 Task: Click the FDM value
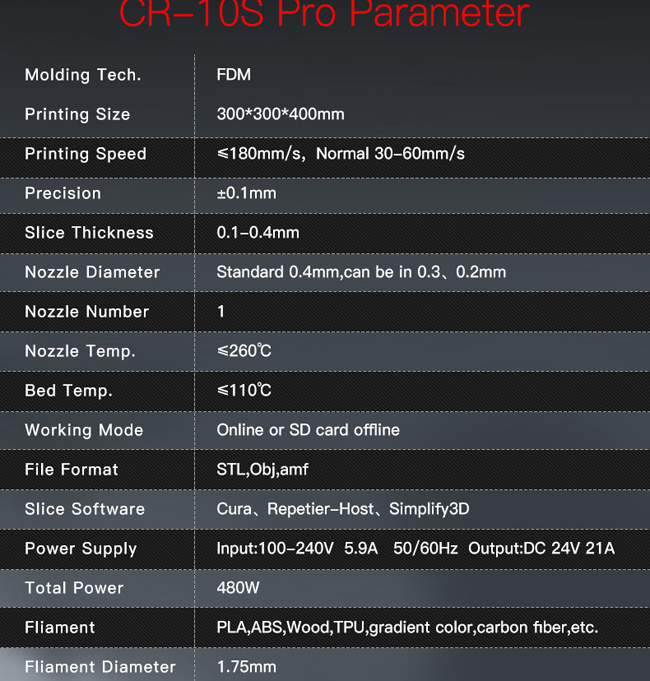point(234,74)
